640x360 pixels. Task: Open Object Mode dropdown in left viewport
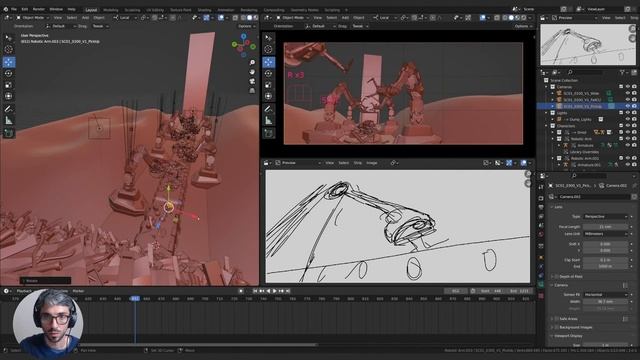pyautogui.click(x=32, y=18)
